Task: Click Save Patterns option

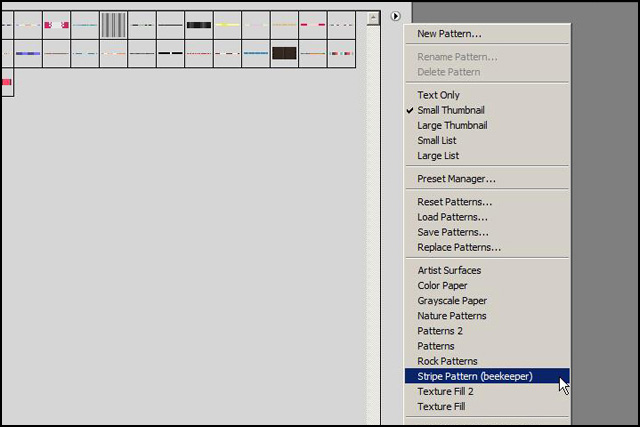Action: (x=453, y=232)
